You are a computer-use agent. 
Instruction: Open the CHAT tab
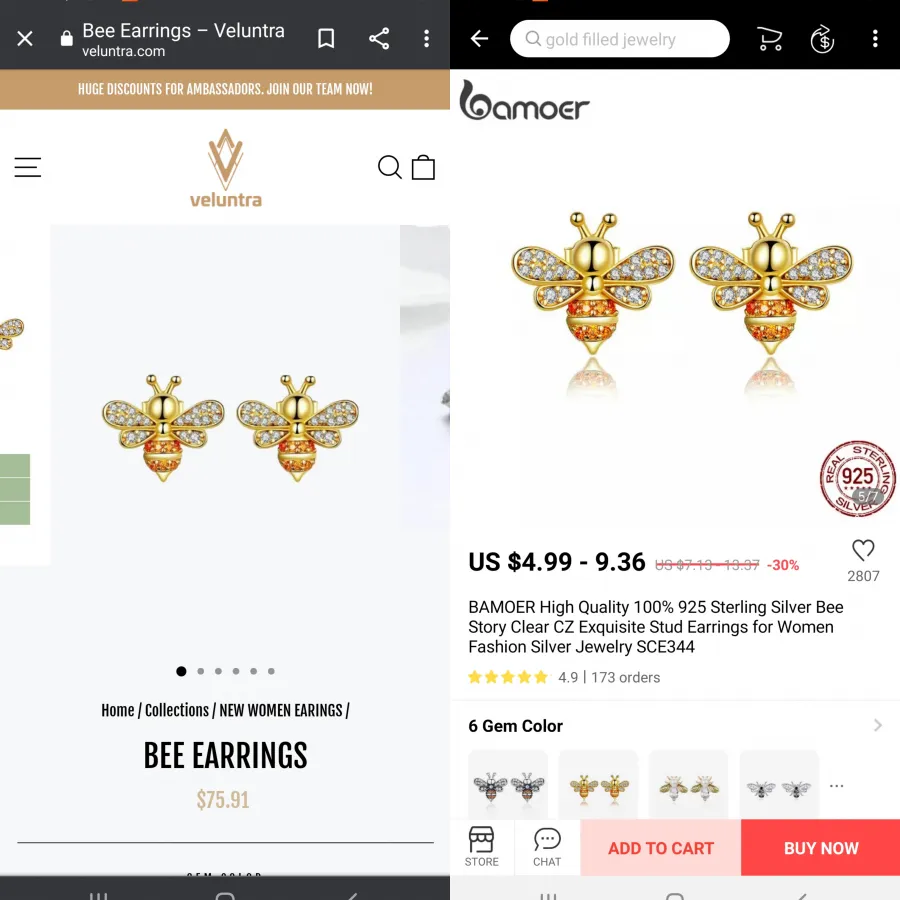pos(547,847)
